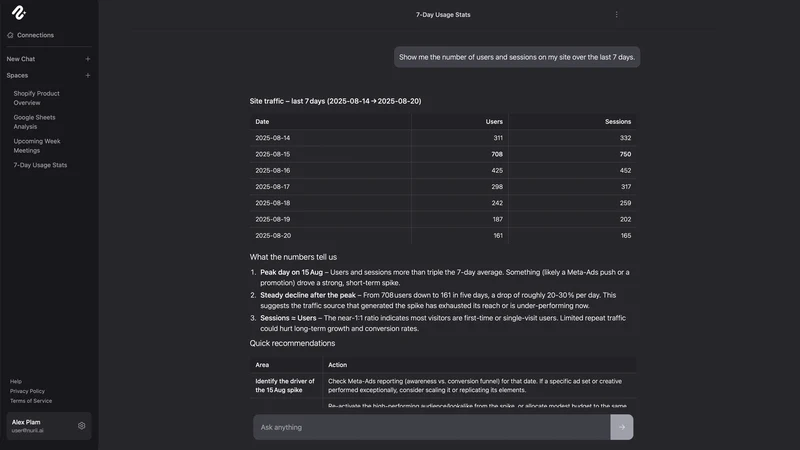Click plus icon next to Spaces

pos(88,76)
